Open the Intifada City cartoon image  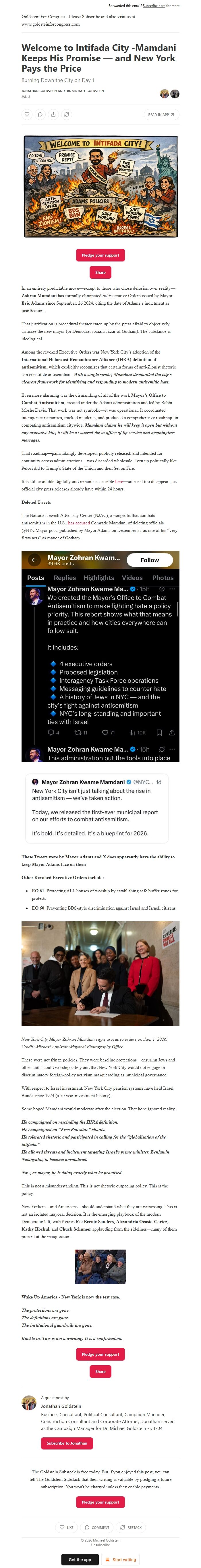click(x=101, y=186)
